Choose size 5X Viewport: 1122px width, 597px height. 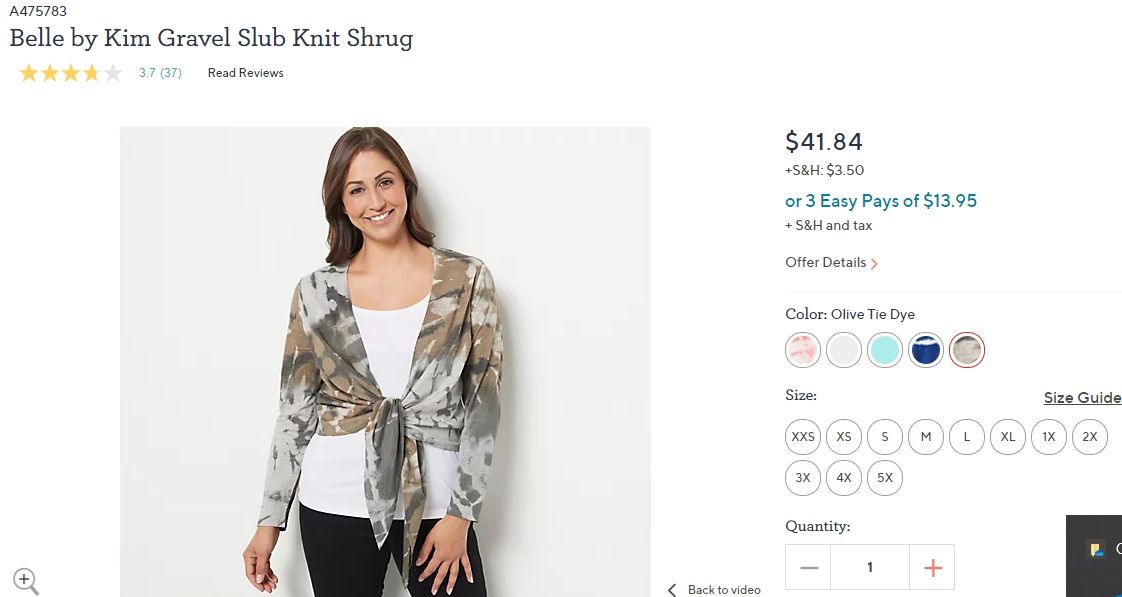point(884,478)
